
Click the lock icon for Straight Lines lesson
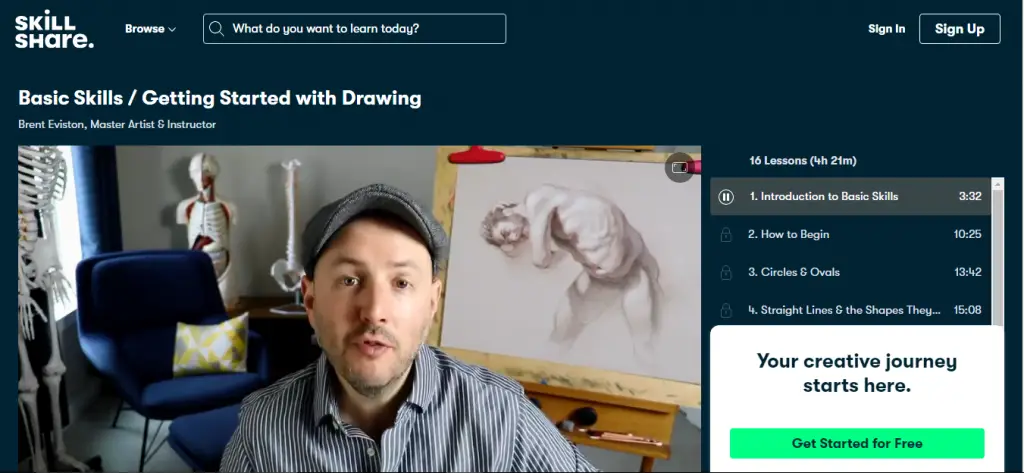tap(727, 310)
